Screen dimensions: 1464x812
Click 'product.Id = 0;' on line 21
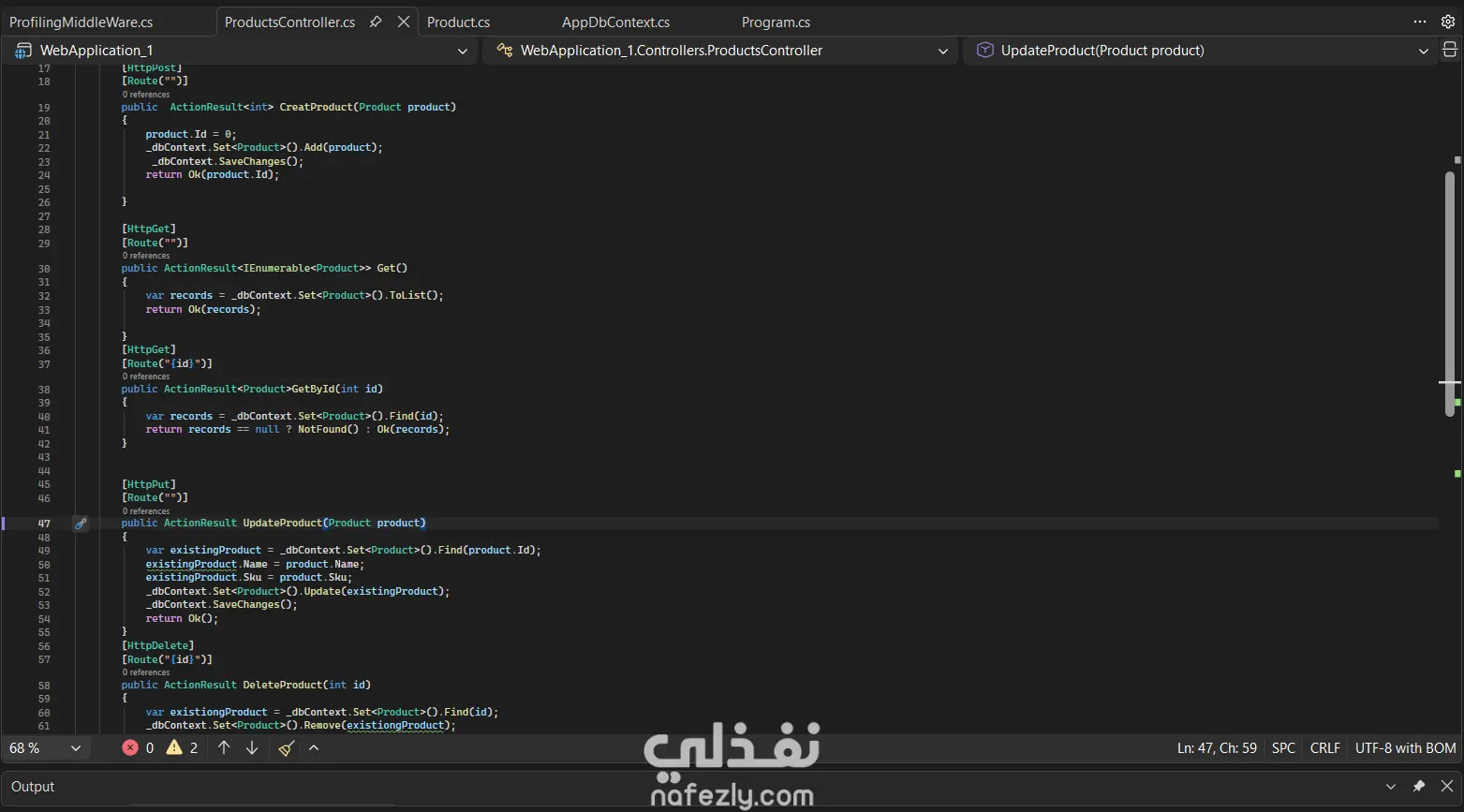(x=191, y=134)
